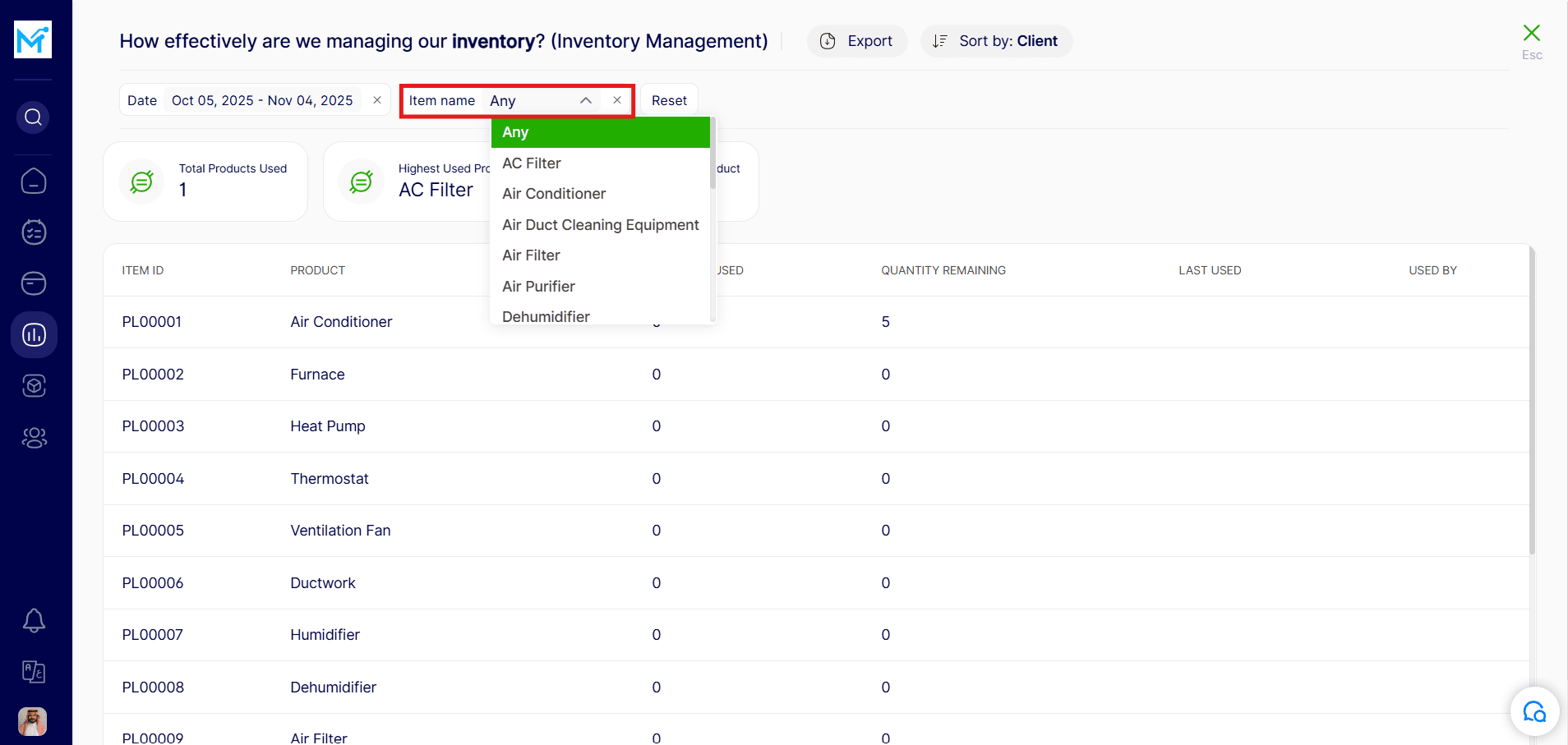Viewport: 1568px width, 745px height.
Task: Select AC Filter from the item list
Action: point(532,163)
